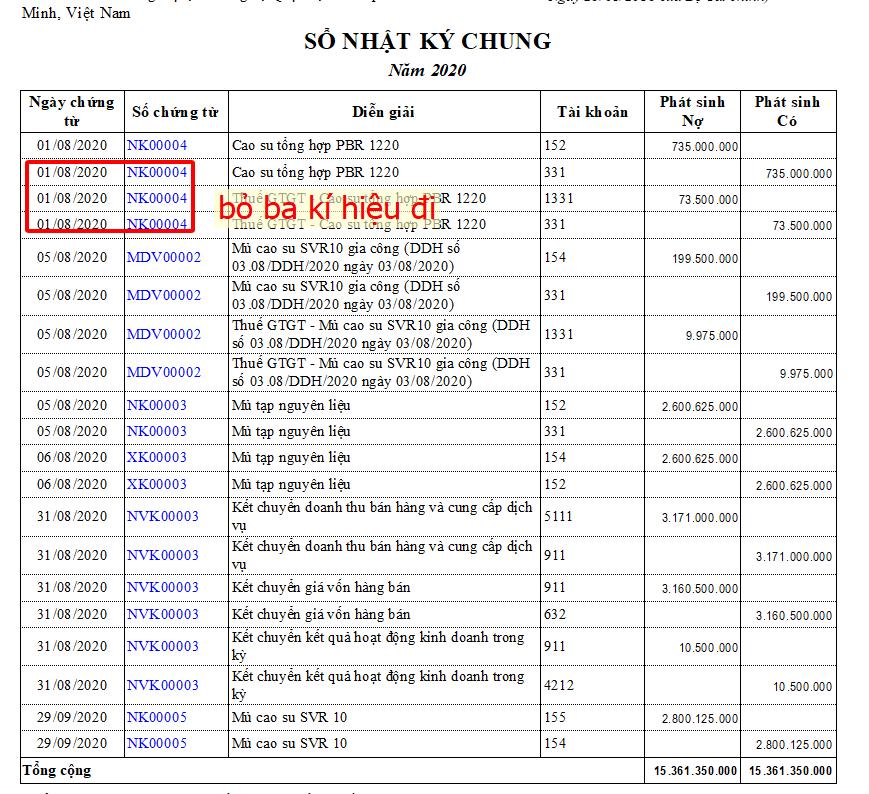869x794 pixels.
Task: Open MDV00002 link on the 9.975.000 debit row
Action: pyautogui.click(x=163, y=334)
